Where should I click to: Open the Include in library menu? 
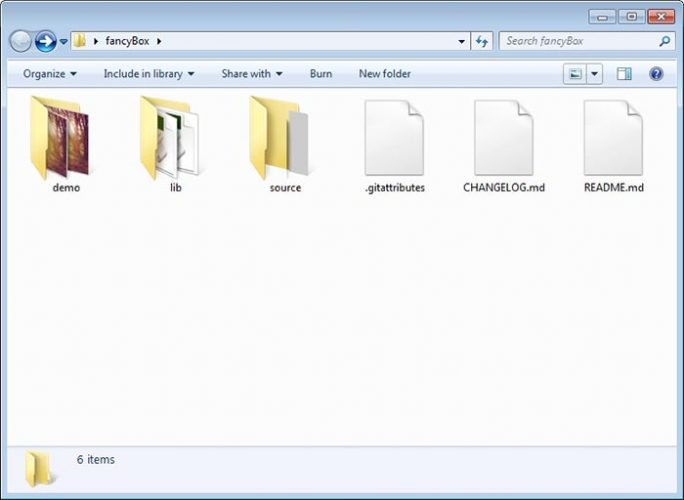click(x=148, y=74)
